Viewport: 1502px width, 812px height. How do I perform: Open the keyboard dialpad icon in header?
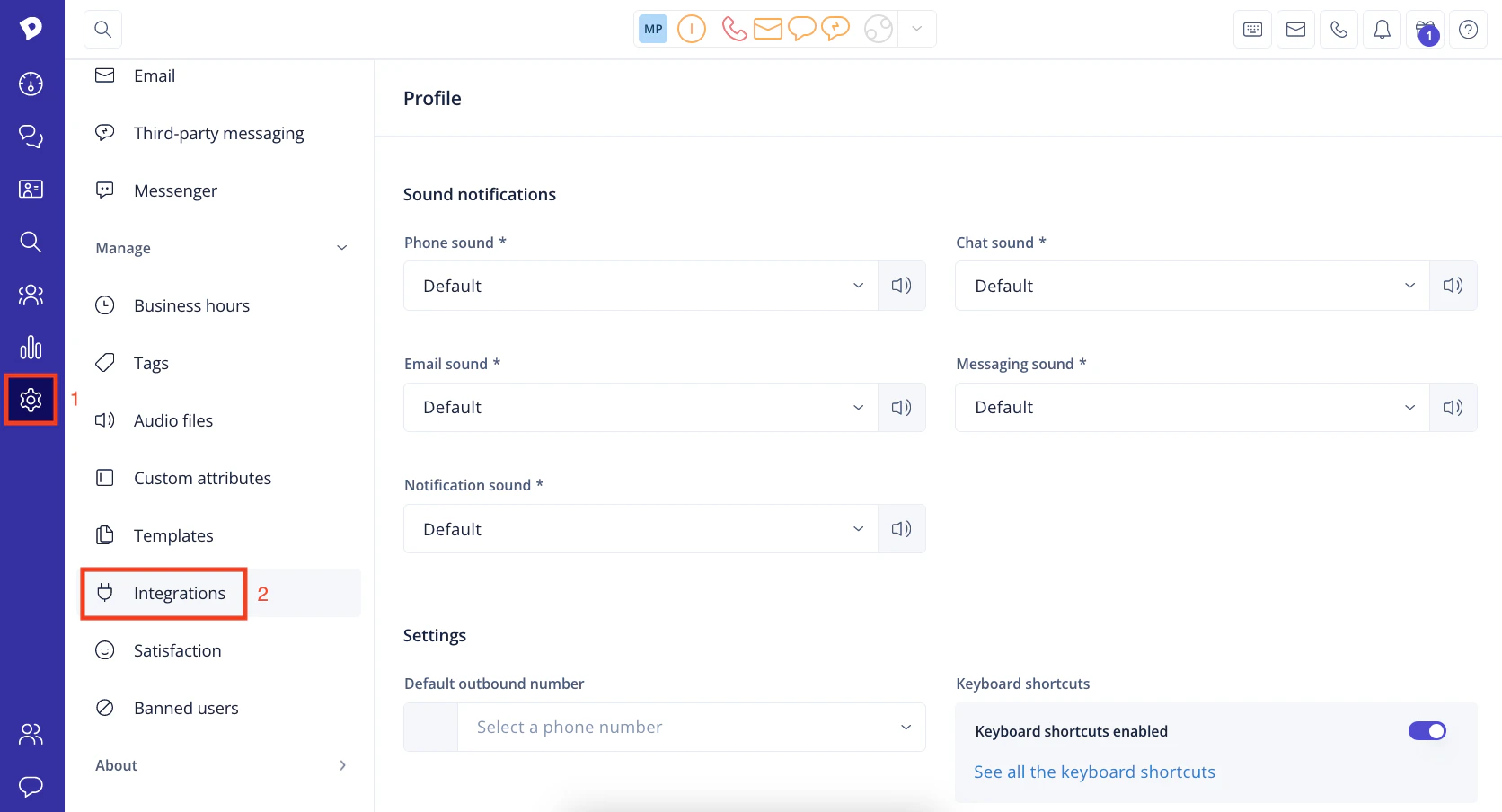(1252, 30)
